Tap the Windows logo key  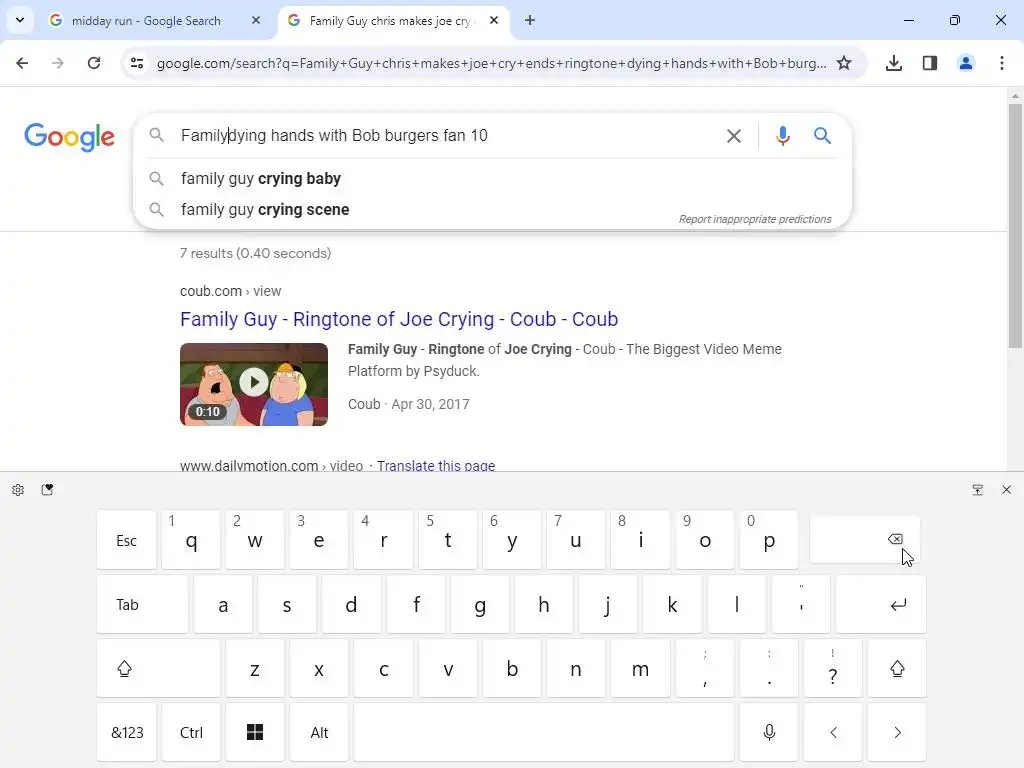(x=255, y=732)
